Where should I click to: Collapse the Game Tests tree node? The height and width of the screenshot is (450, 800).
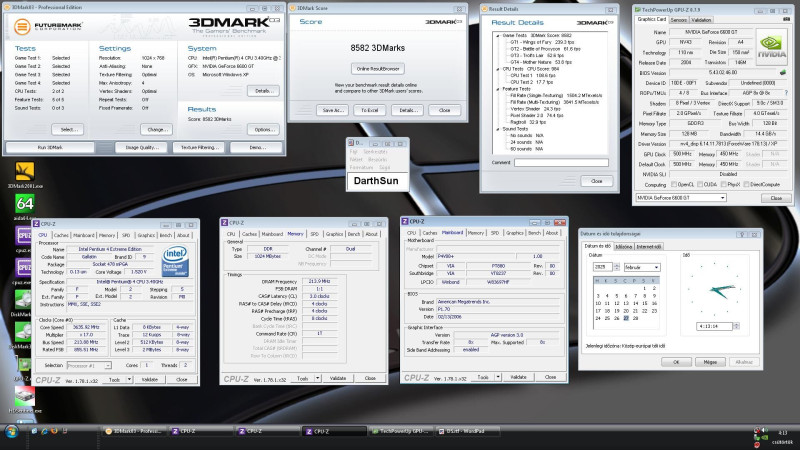coord(497,36)
